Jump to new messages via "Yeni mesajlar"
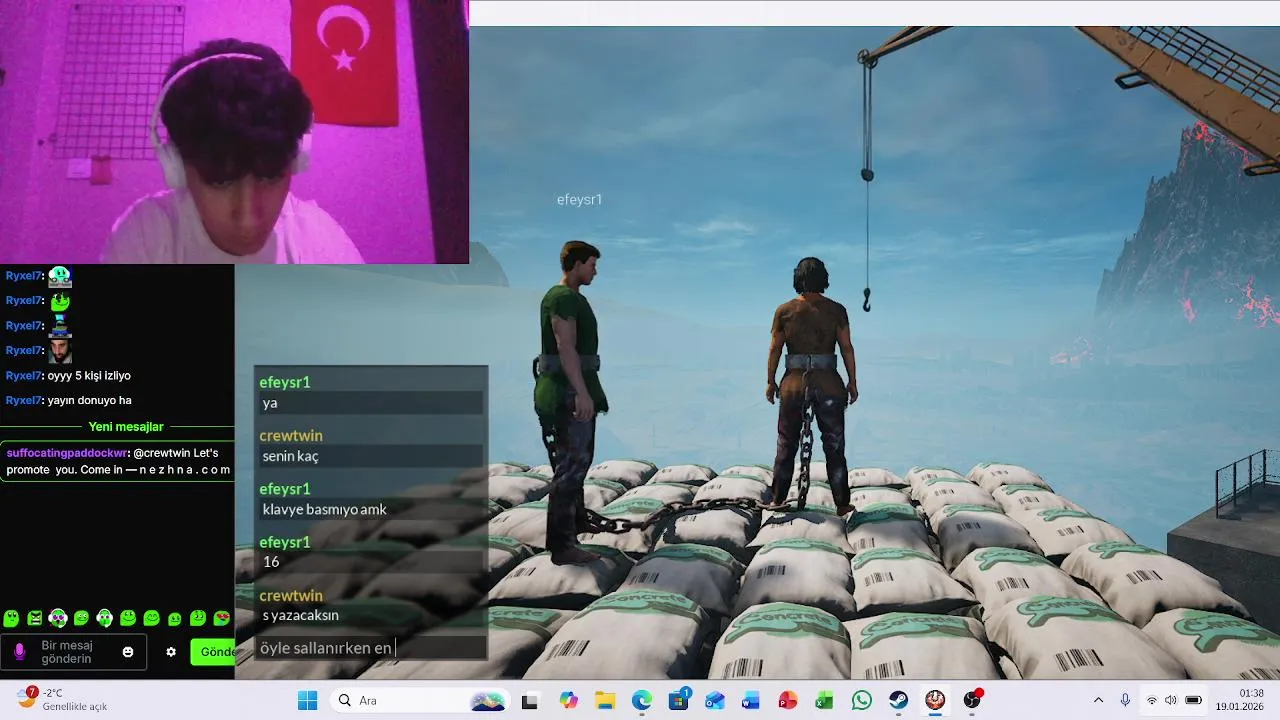This screenshot has width=1280, height=720. click(x=126, y=427)
